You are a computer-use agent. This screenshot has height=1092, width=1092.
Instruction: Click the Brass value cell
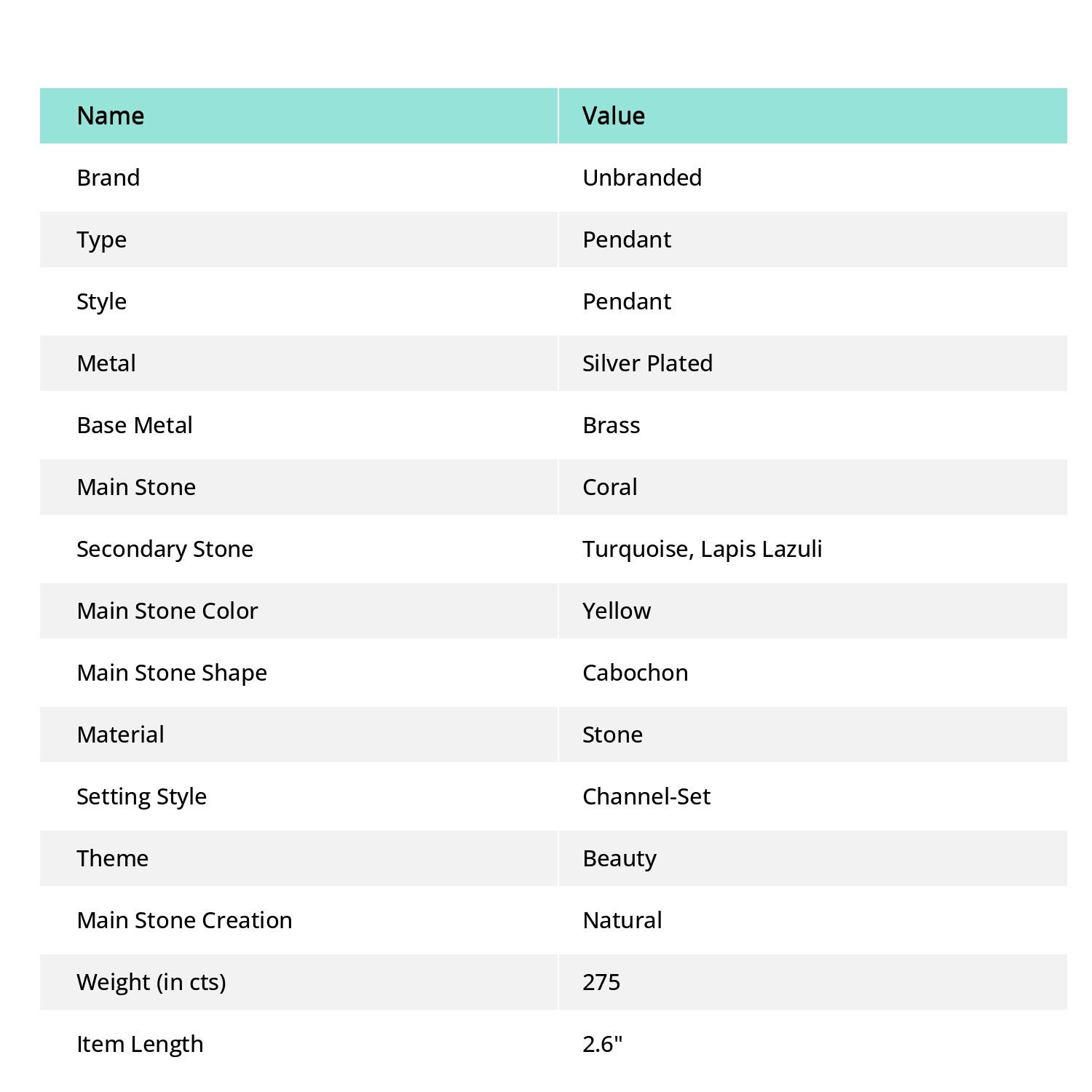click(612, 425)
